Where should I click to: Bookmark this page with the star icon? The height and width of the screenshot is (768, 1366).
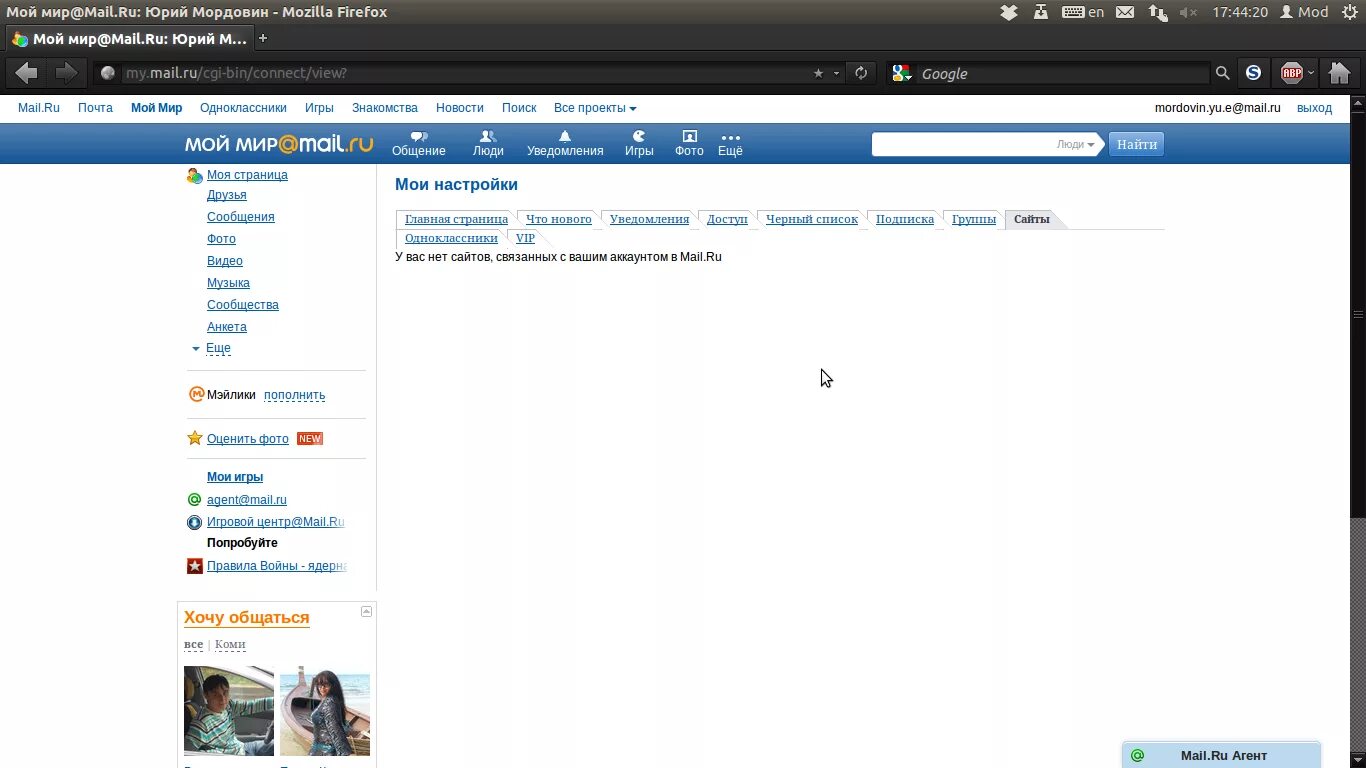(819, 73)
